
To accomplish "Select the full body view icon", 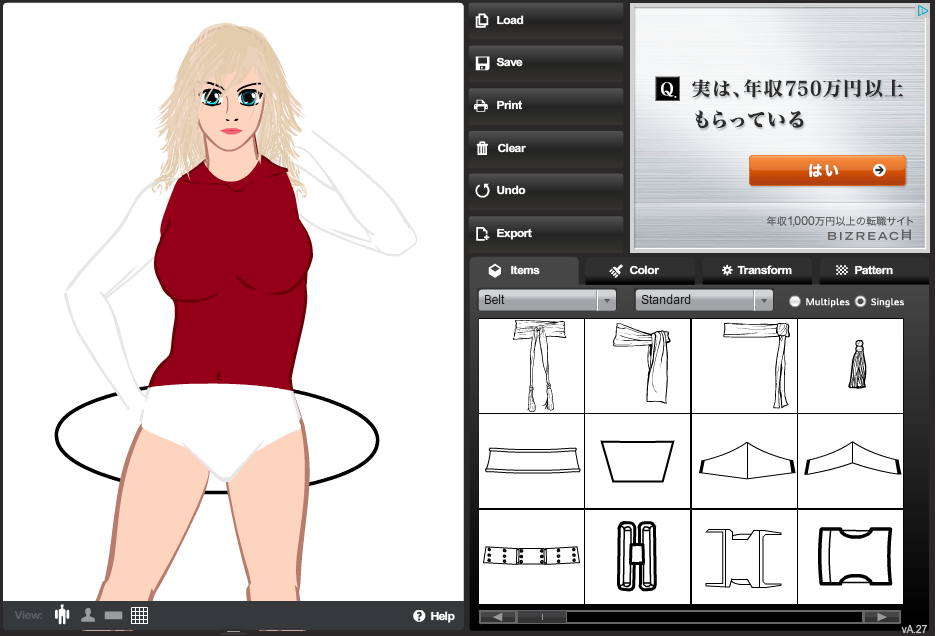I will point(62,615).
